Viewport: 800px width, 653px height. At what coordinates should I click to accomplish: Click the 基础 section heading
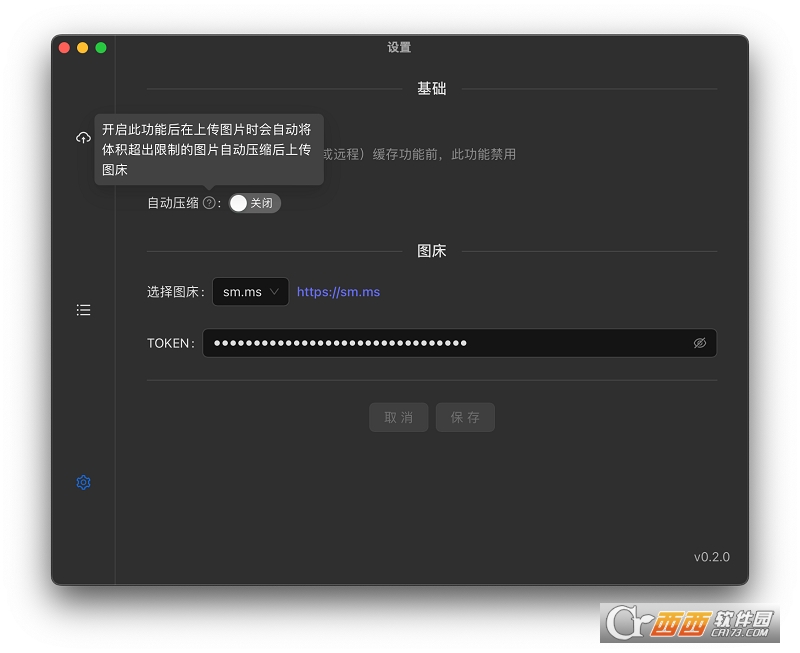click(432, 89)
